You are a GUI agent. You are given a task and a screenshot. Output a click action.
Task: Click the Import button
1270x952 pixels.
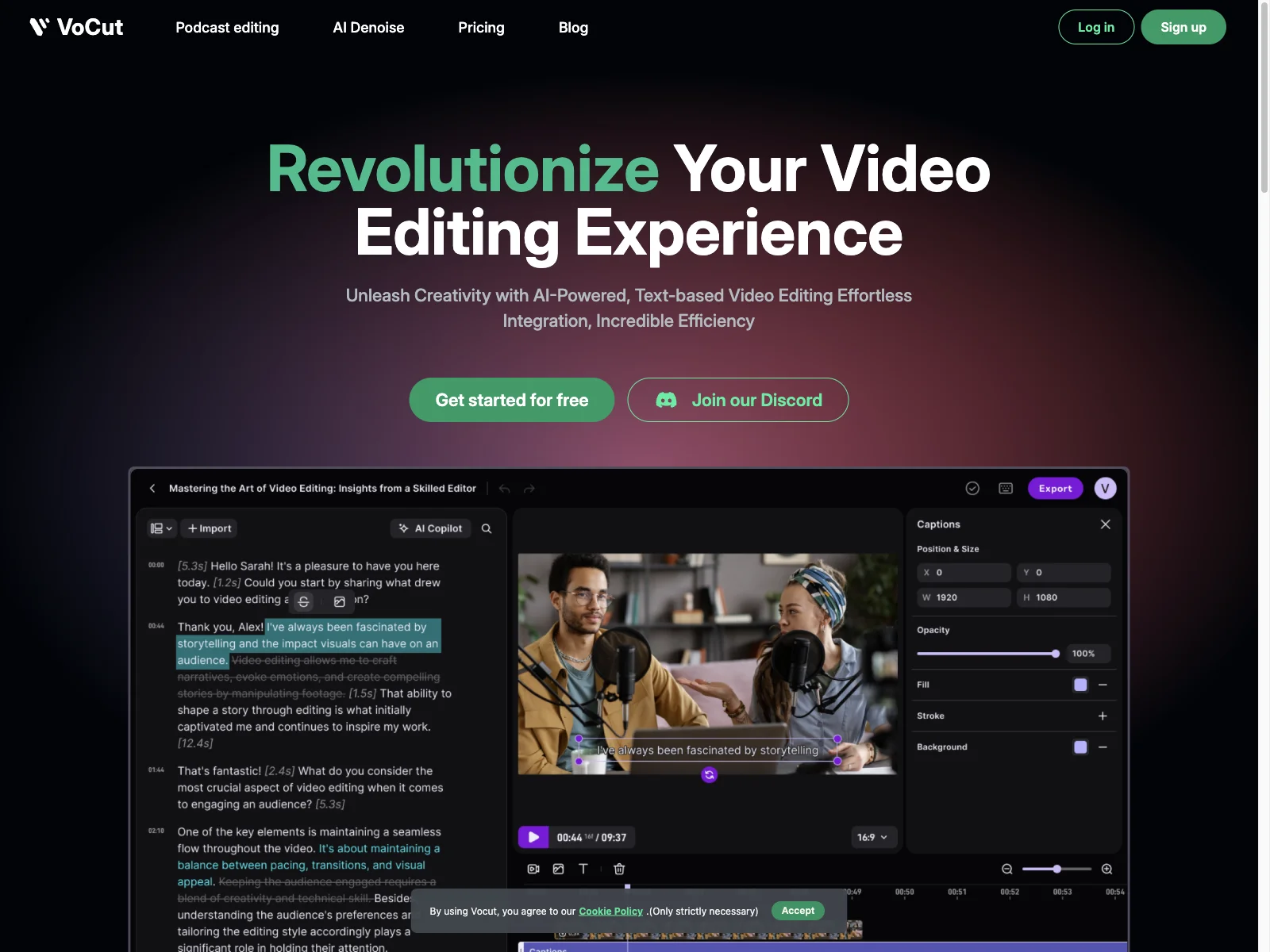(x=210, y=528)
